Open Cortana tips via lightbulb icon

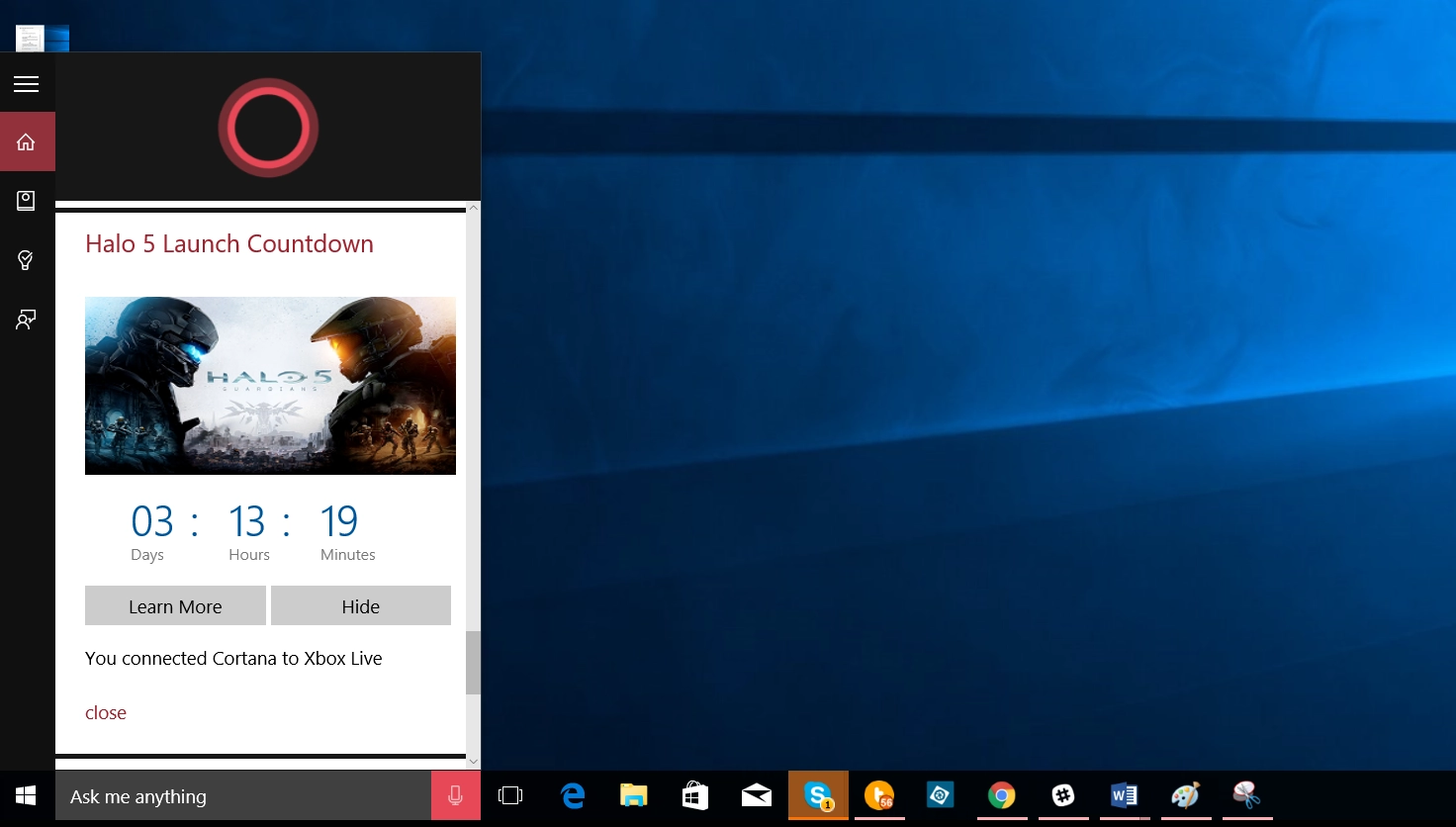[27, 260]
